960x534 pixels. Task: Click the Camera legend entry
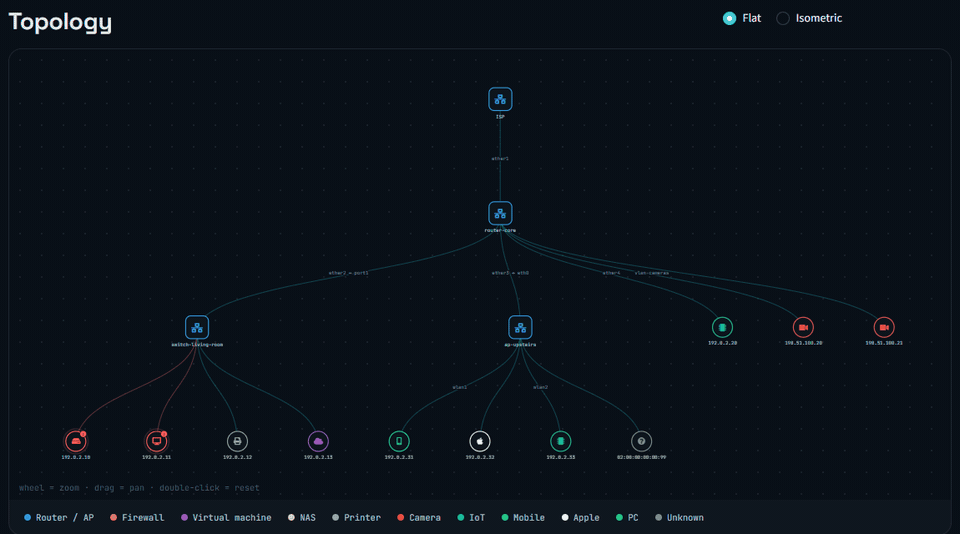[419, 517]
